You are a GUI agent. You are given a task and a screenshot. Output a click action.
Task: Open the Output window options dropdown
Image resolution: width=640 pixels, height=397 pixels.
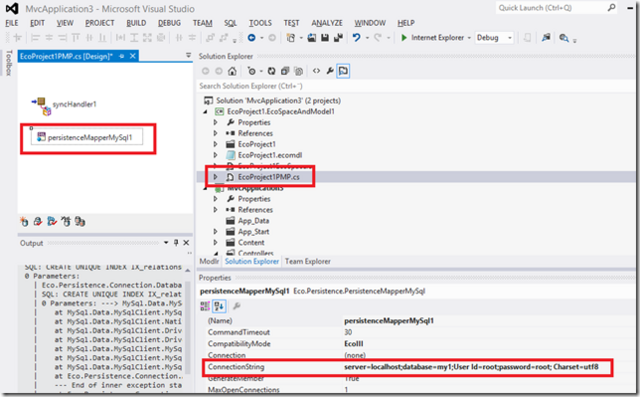click(x=166, y=243)
